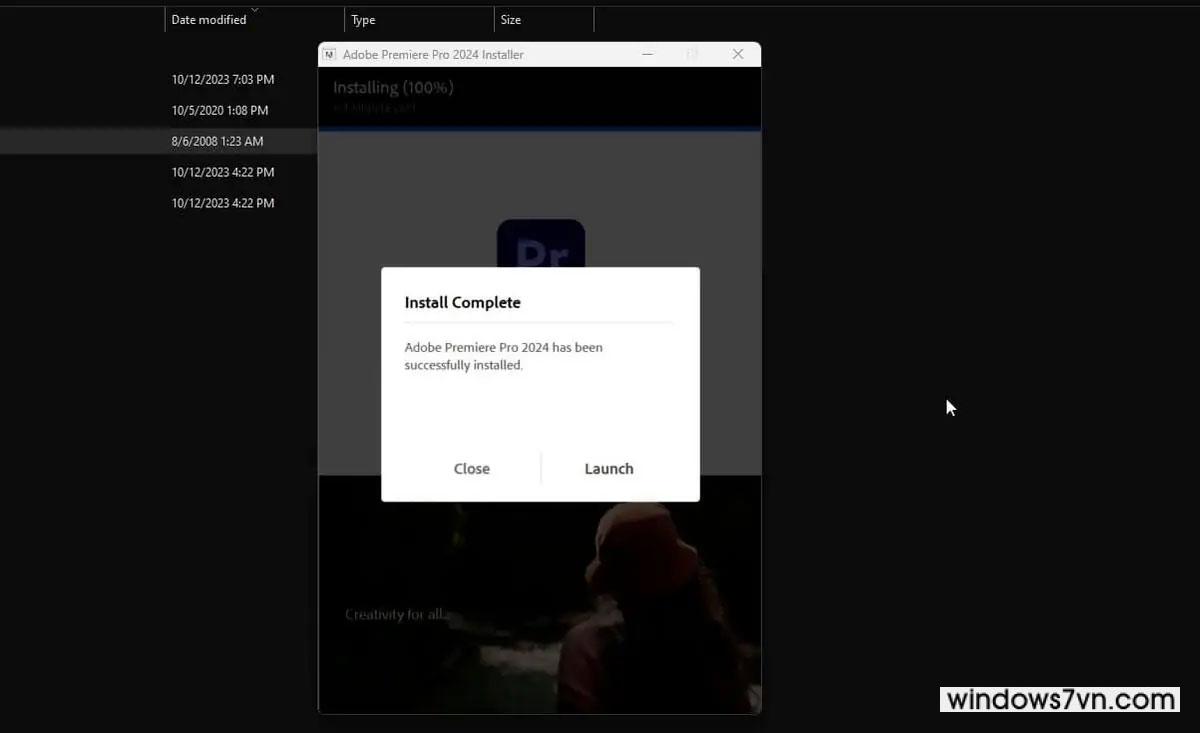1200x733 pixels.
Task: Close the installer window with the X button
Action: tap(738, 54)
